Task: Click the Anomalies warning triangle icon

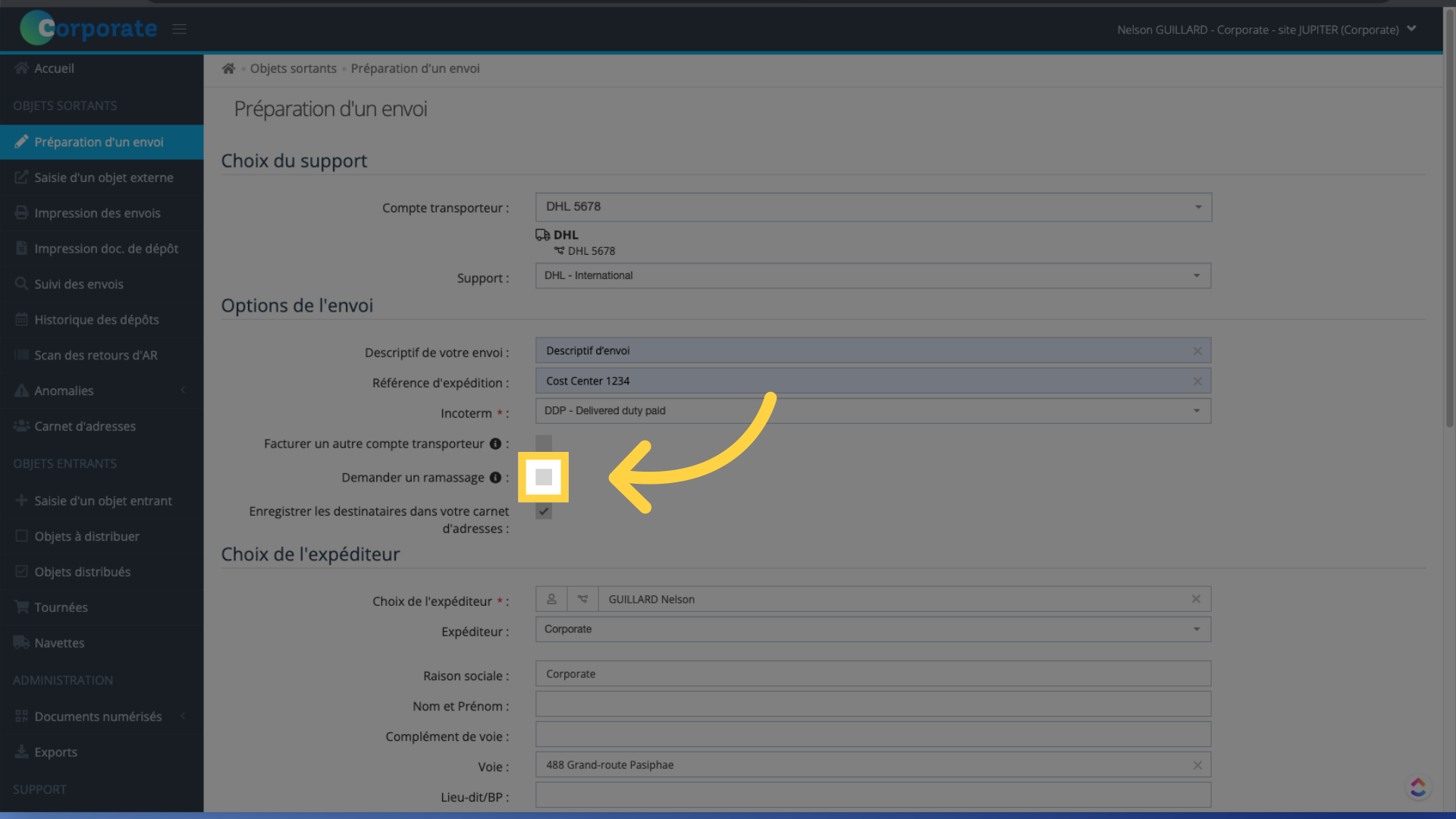Action: tap(21, 391)
